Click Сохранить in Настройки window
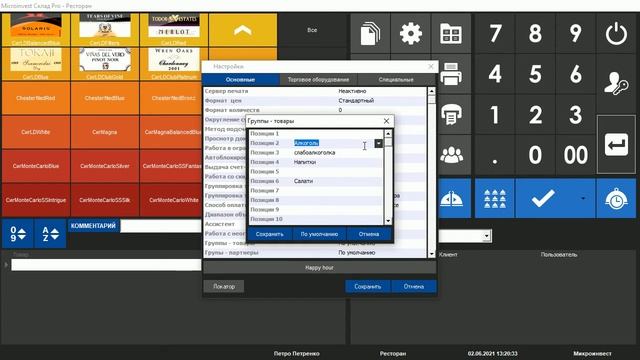The image size is (640, 360). coord(367,287)
